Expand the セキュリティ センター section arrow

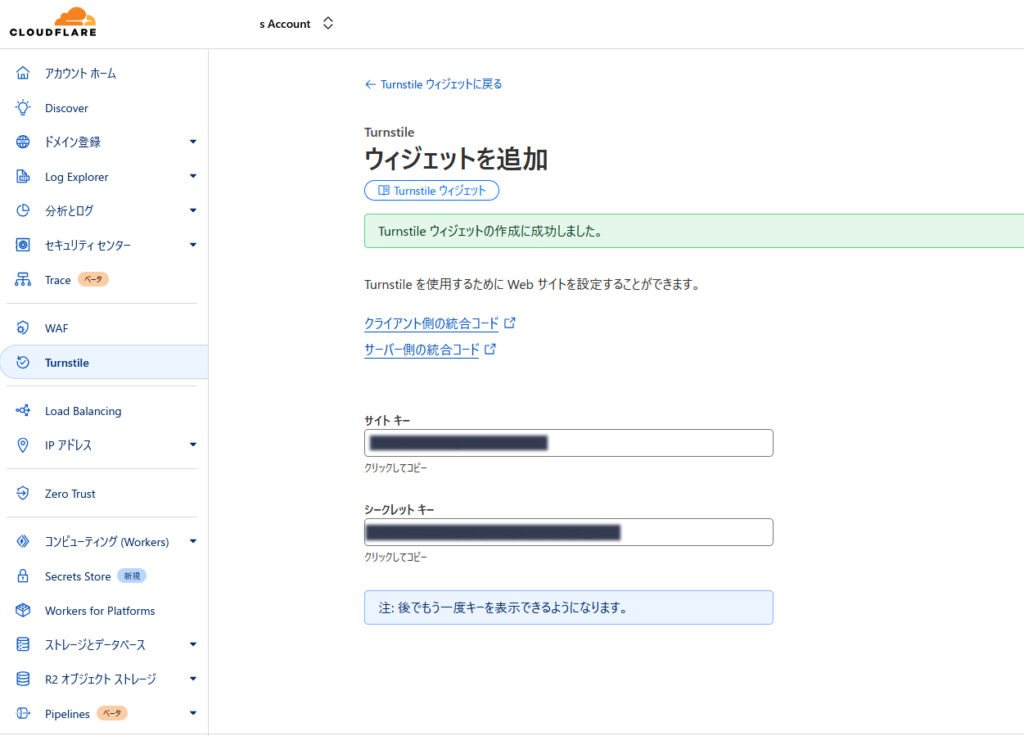(193, 245)
